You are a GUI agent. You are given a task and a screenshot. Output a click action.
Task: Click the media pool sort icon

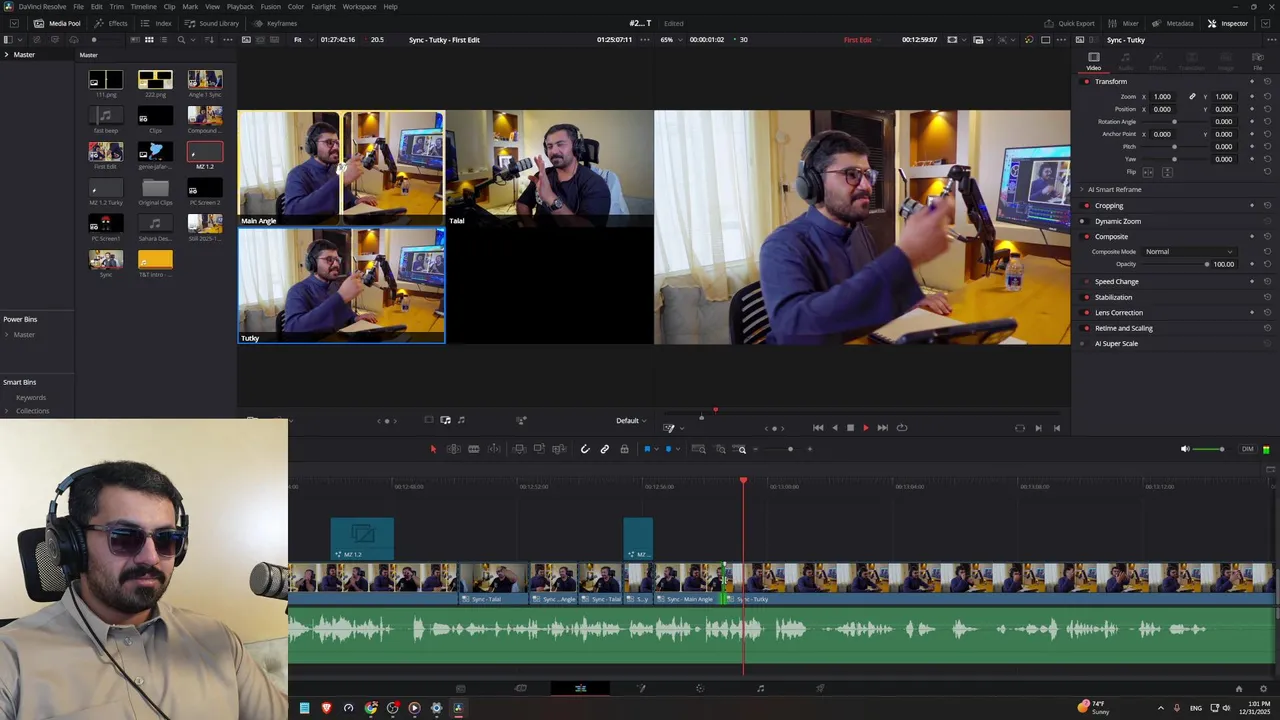coord(209,40)
